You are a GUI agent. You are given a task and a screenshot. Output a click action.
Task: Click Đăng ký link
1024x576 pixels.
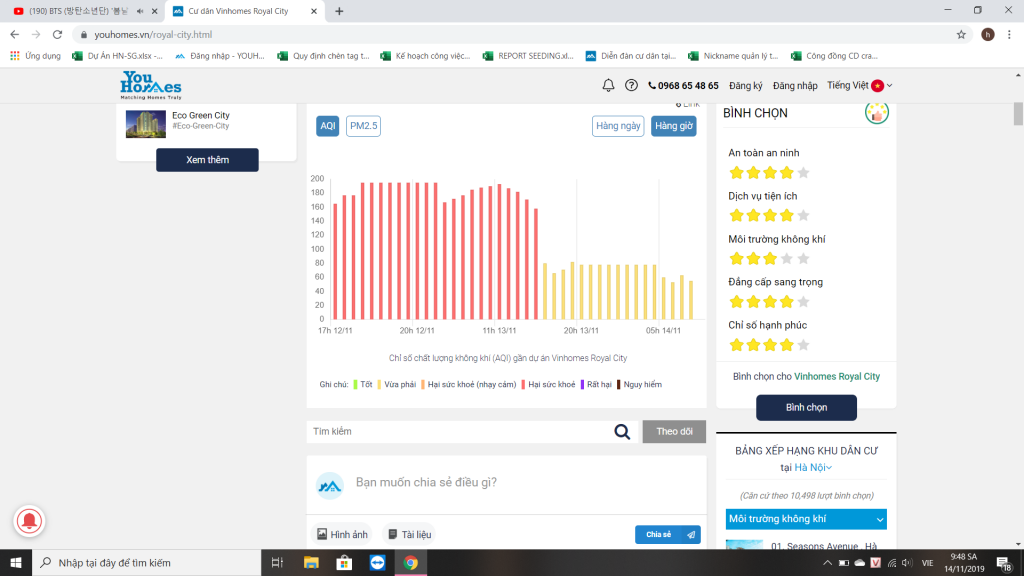click(746, 86)
